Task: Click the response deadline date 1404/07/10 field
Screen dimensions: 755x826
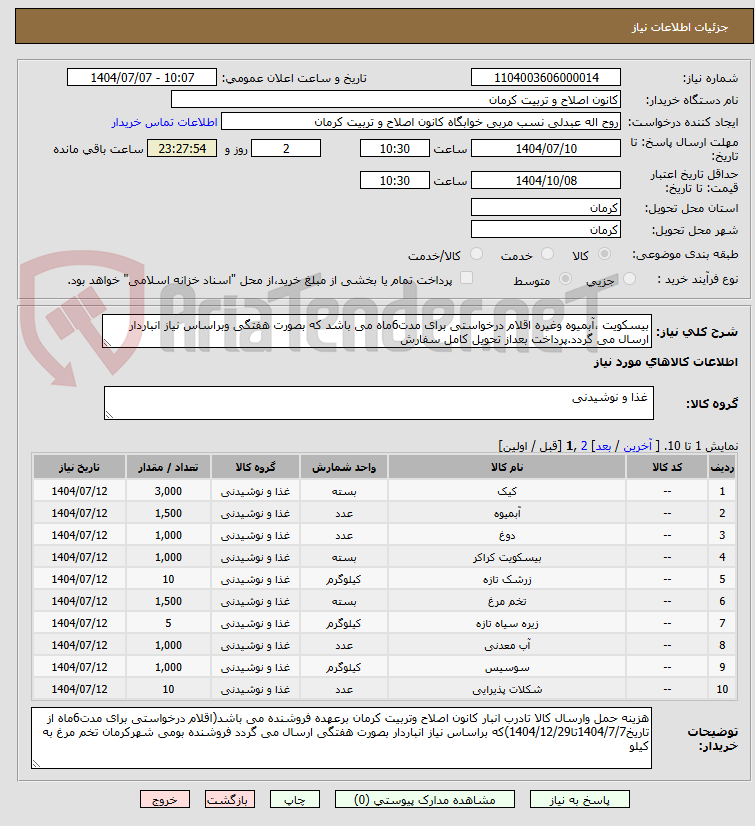Action: pyautogui.click(x=546, y=149)
